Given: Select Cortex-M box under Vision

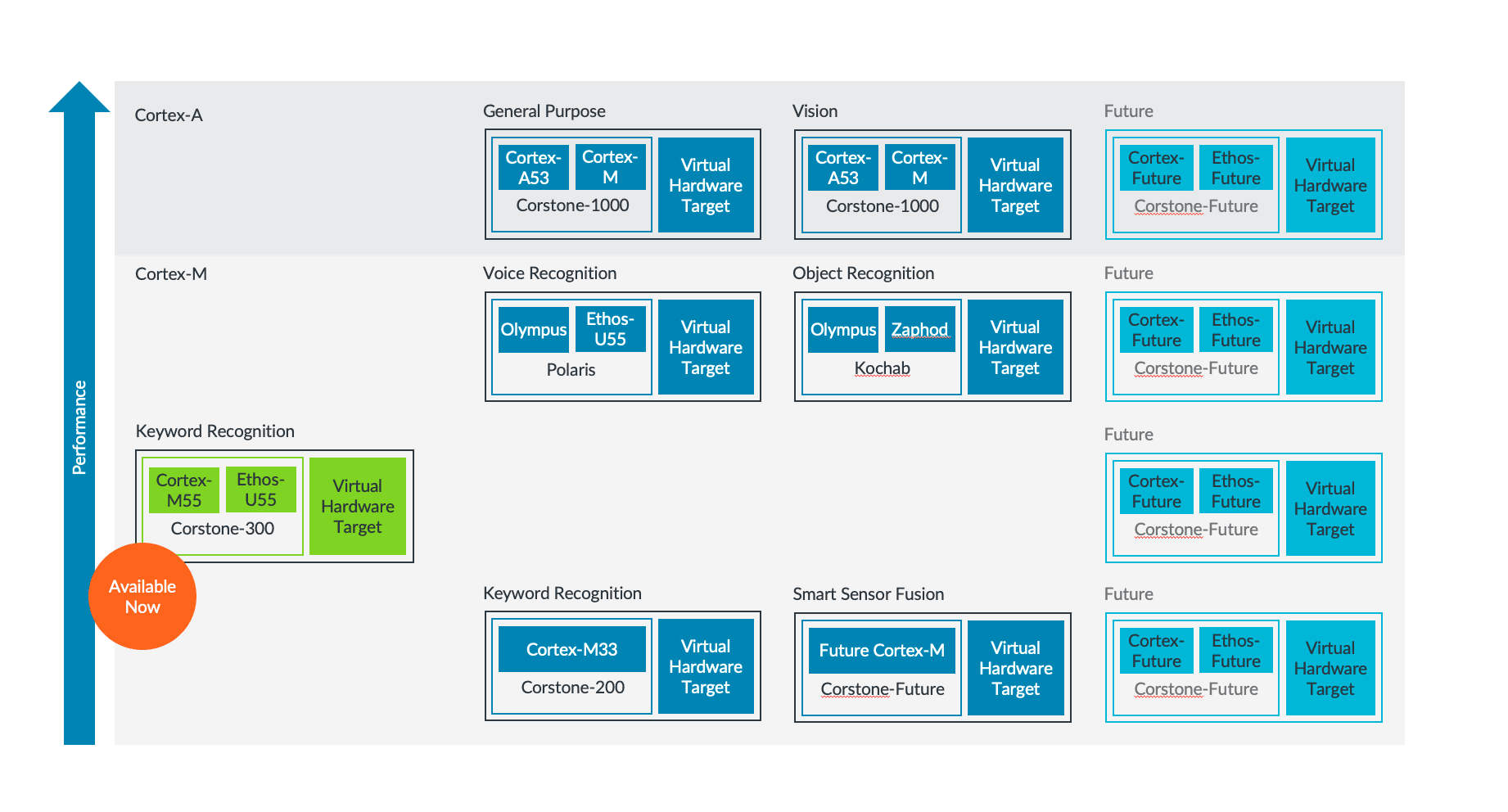Looking at the screenshot, I should (x=919, y=167).
